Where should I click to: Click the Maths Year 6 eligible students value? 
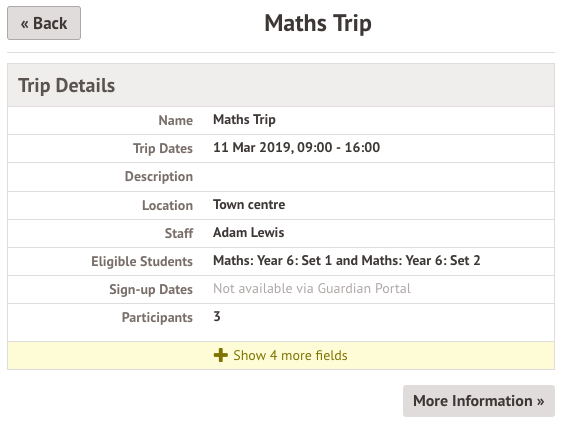(346, 261)
